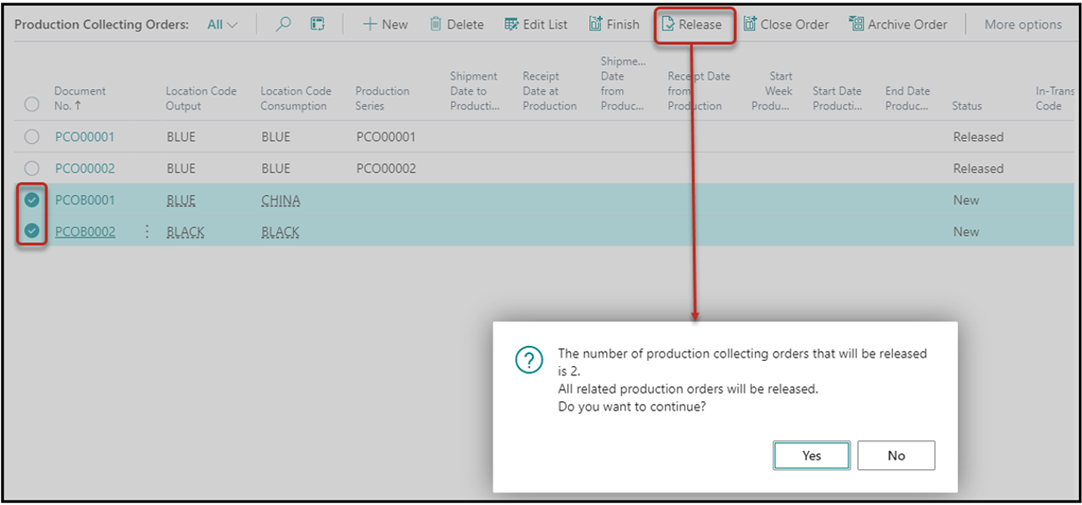The image size is (1082, 505).
Task: Click the search magnifier icon
Action: coord(283,25)
